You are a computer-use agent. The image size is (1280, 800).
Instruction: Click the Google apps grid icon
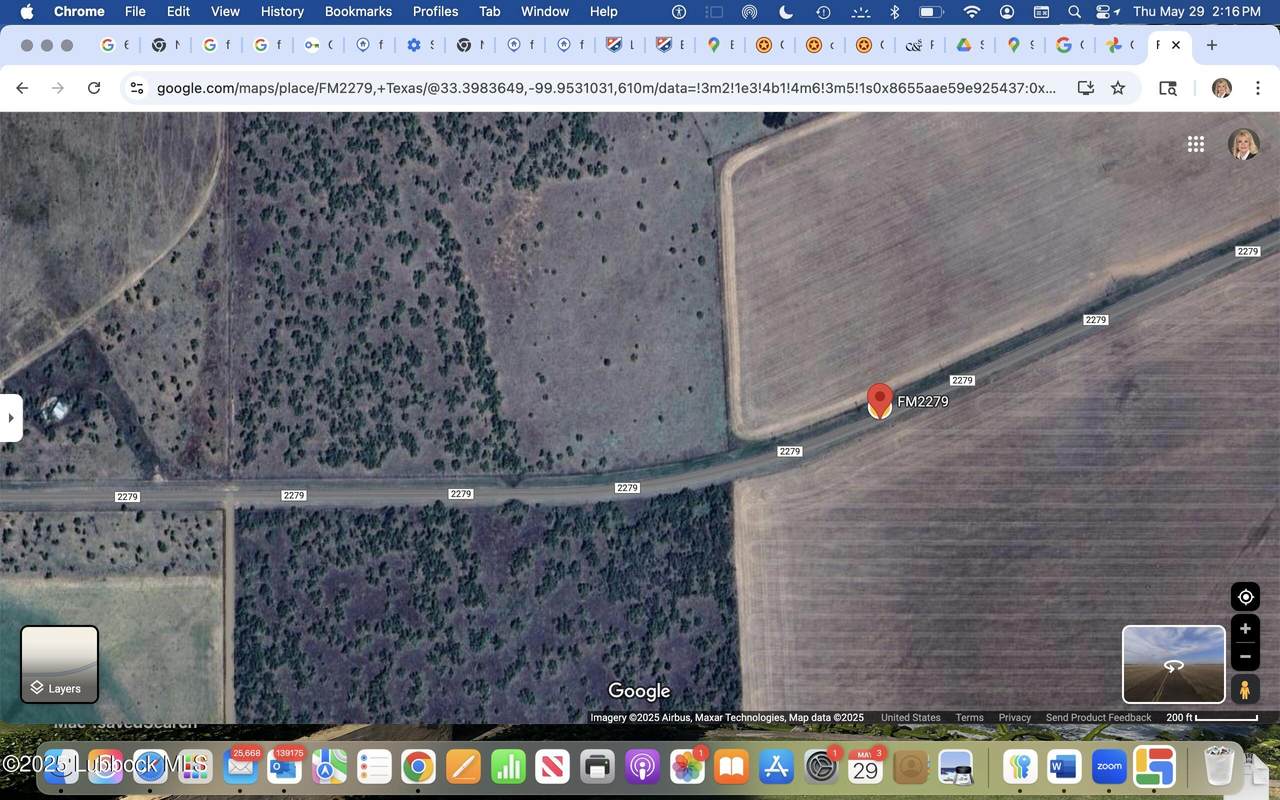[x=1195, y=144]
